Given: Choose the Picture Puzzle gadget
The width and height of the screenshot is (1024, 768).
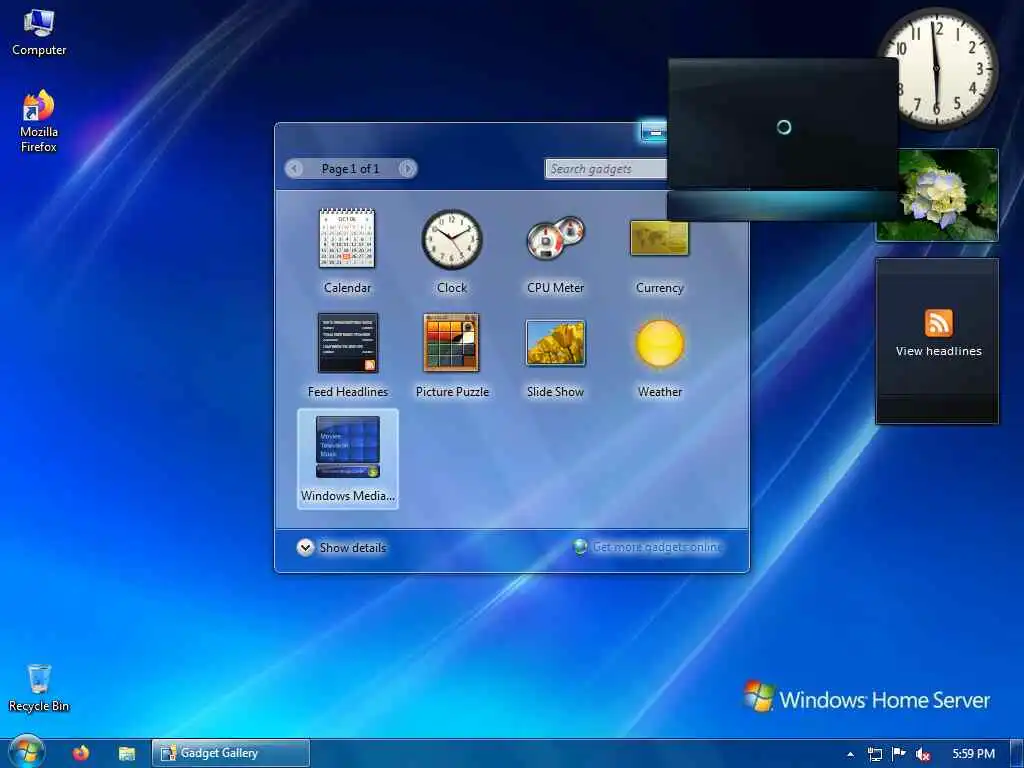Looking at the screenshot, I should pos(451,343).
